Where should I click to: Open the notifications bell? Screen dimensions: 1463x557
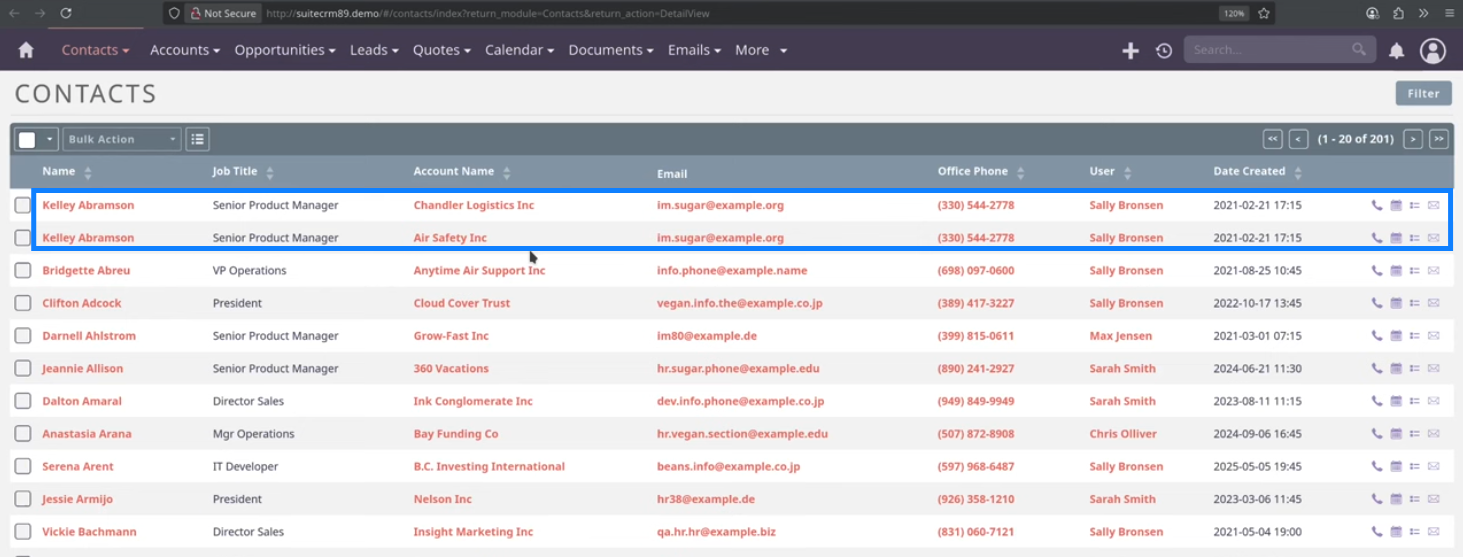tap(1397, 50)
